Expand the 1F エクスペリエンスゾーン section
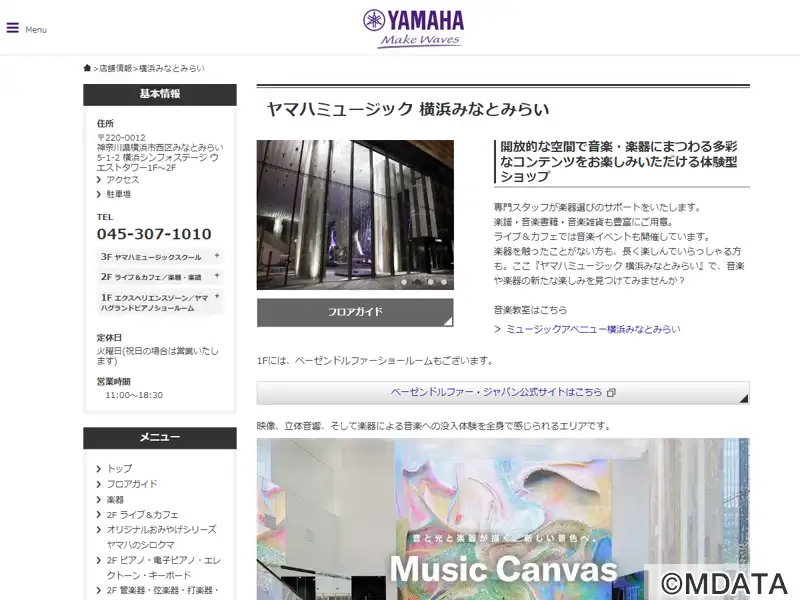The width and height of the screenshot is (800, 600). (160, 303)
